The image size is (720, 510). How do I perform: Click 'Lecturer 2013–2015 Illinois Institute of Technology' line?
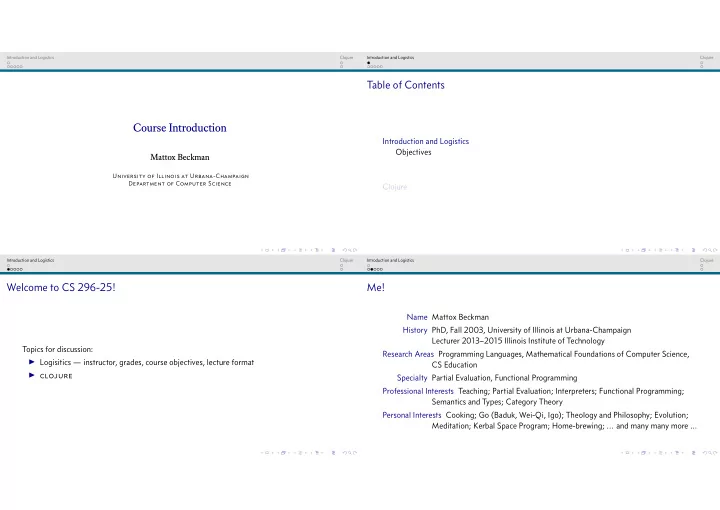[518, 341]
